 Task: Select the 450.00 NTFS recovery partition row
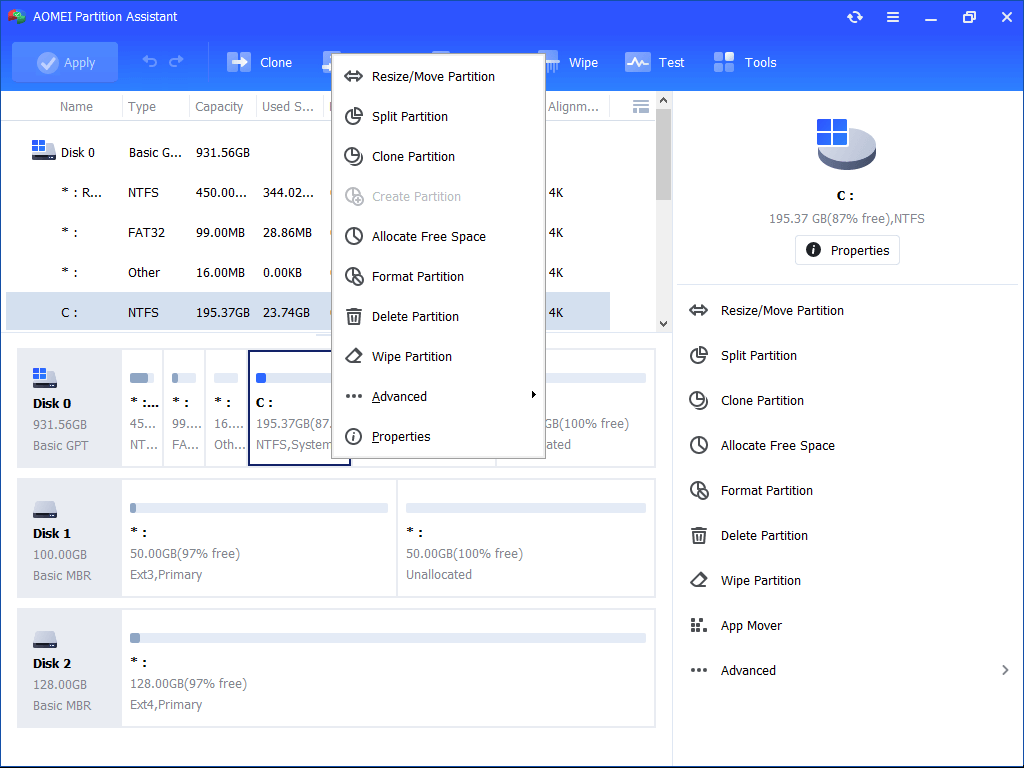point(307,193)
